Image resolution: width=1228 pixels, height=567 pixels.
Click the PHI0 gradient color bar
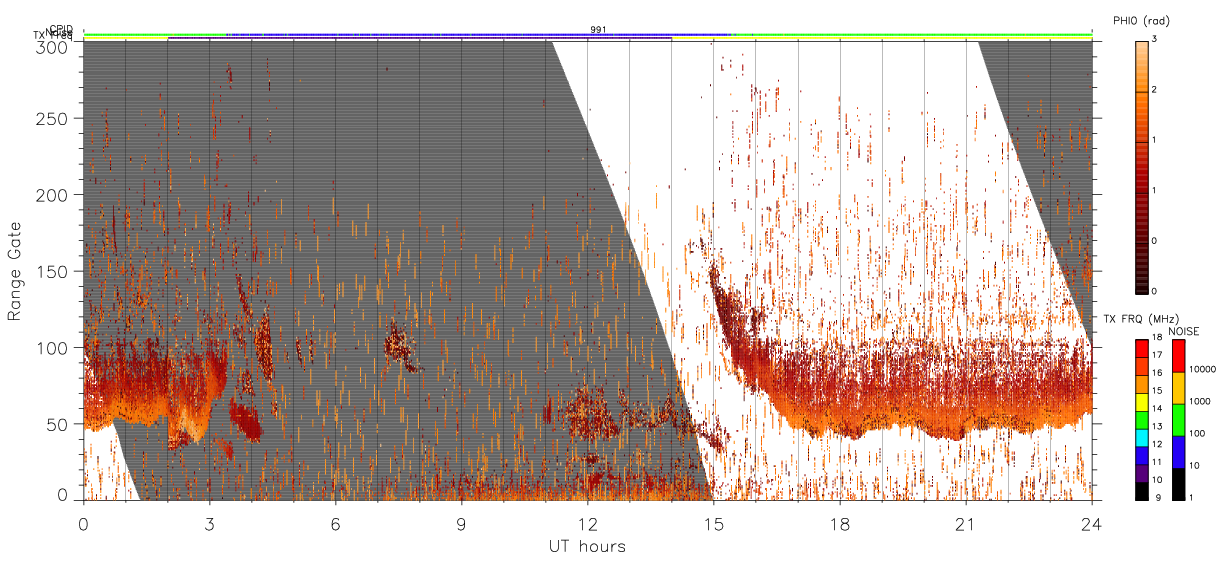(x=1142, y=167)
